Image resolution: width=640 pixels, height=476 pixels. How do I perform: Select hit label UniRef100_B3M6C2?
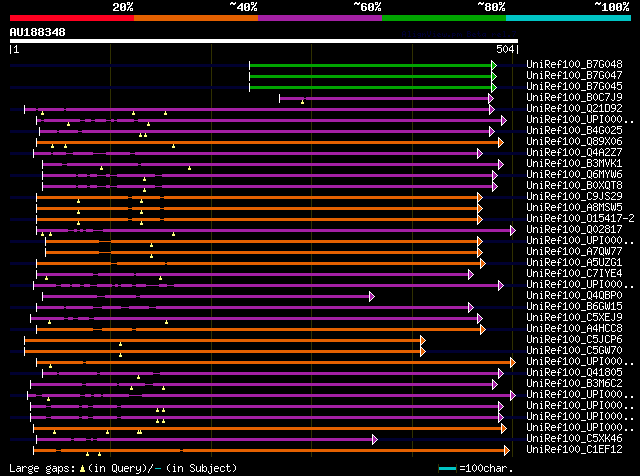pyautogui.click(x=574, y=384)
